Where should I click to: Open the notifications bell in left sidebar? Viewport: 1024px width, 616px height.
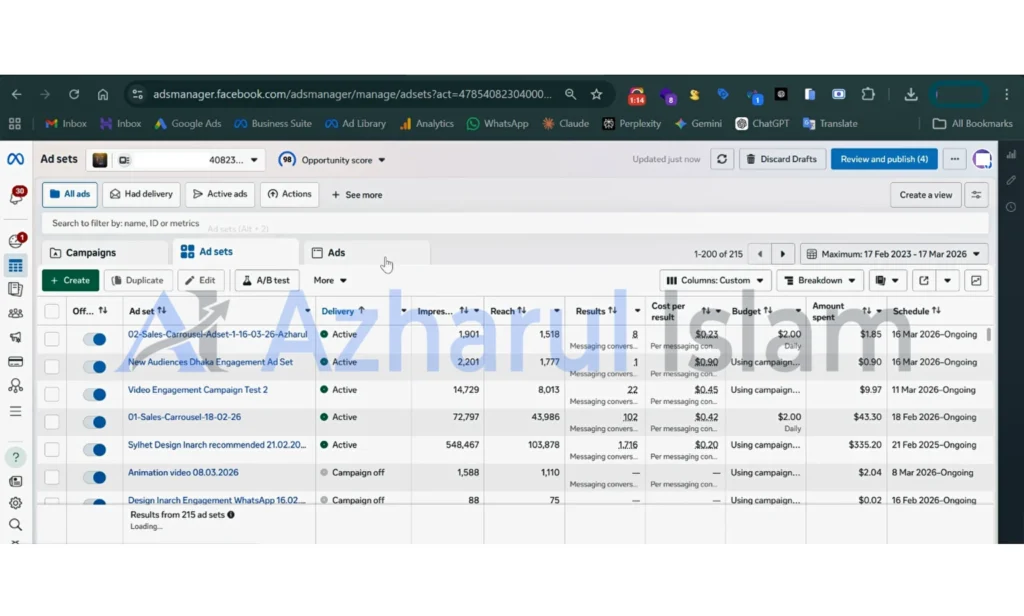click(x=16, y=196)
